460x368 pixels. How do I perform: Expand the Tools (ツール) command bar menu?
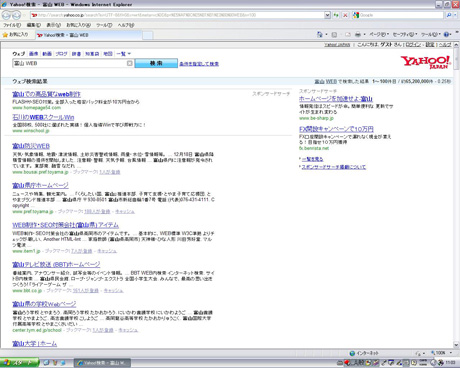(431, 34)
